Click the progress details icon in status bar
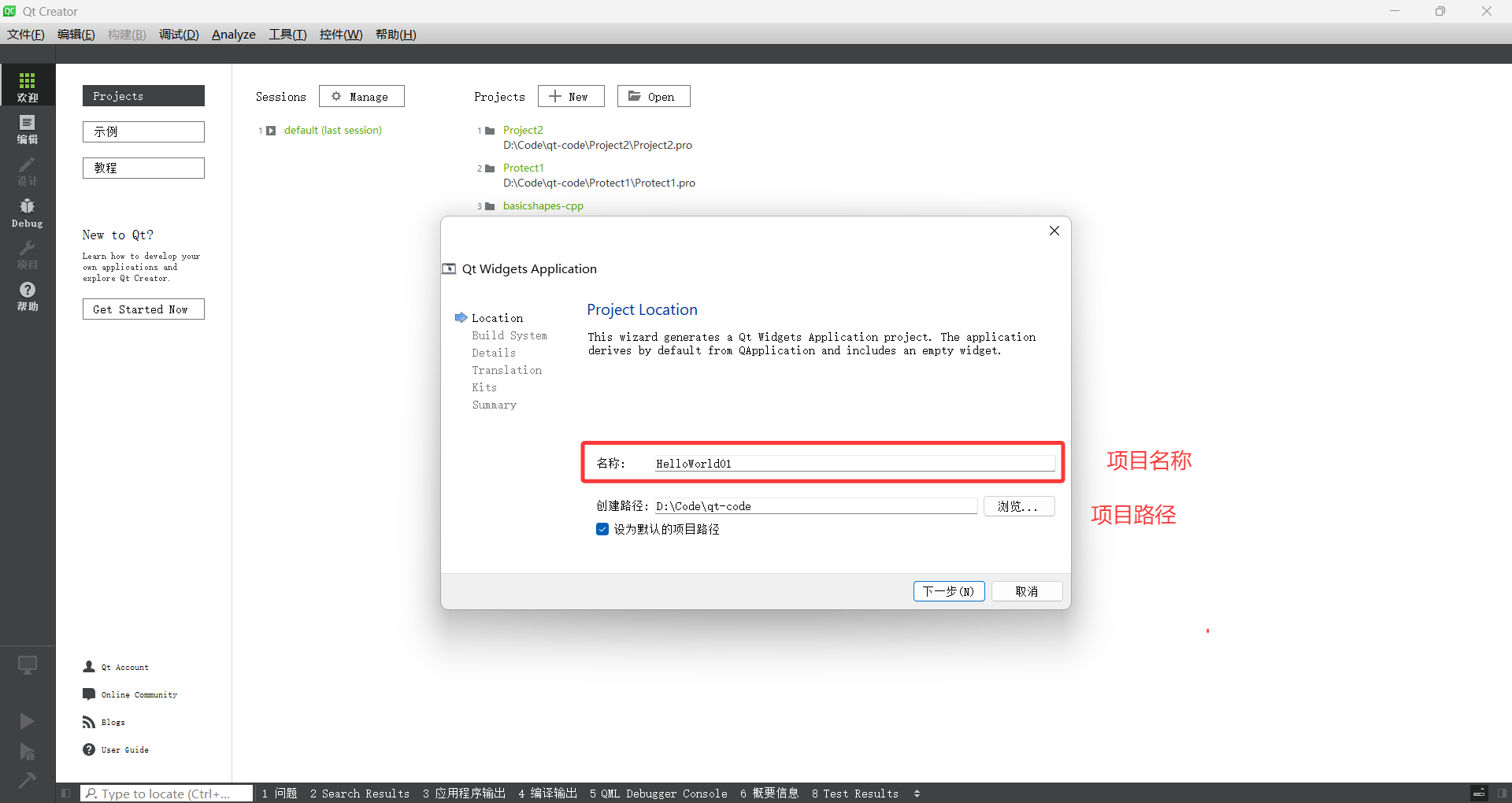 (1479, 794)
